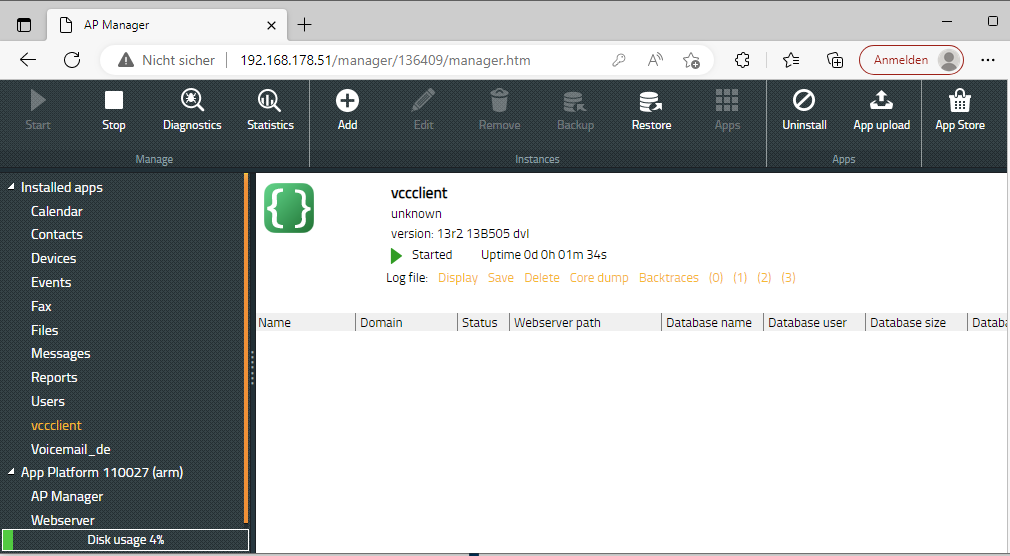Click the Core dump link

tap(599, 278)
